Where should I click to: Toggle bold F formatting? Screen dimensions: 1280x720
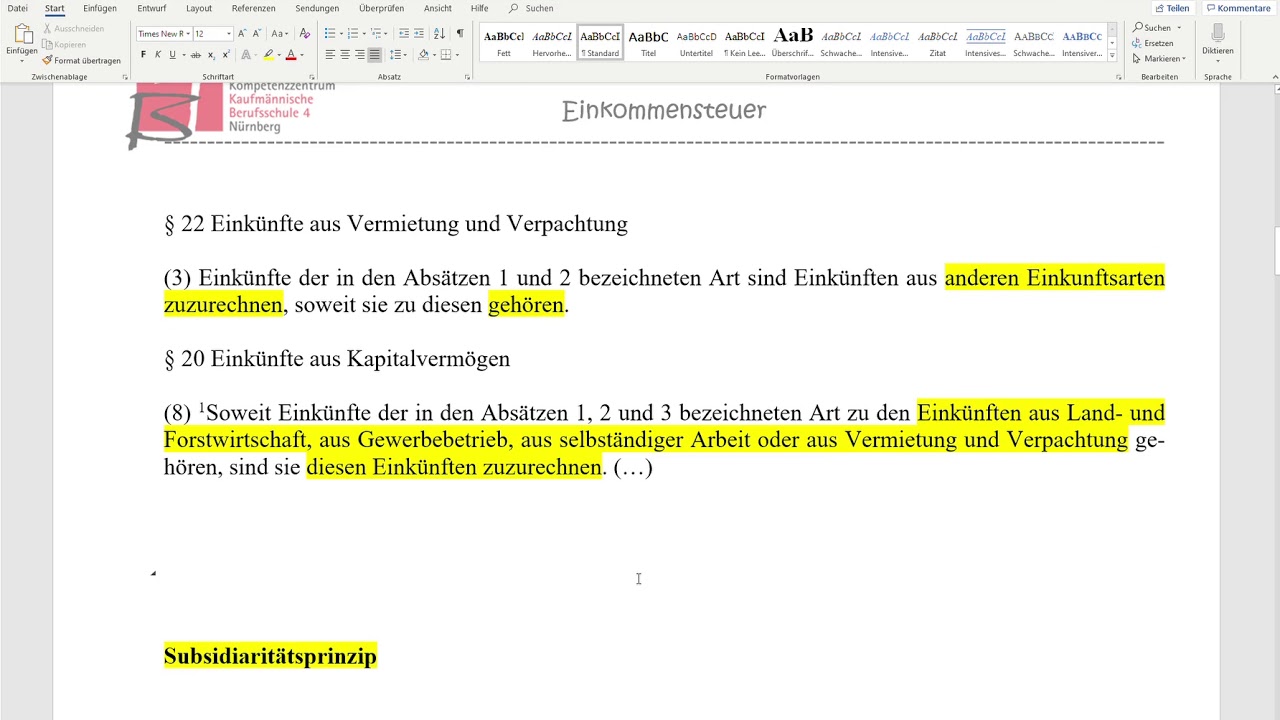[x=143, y=55]
